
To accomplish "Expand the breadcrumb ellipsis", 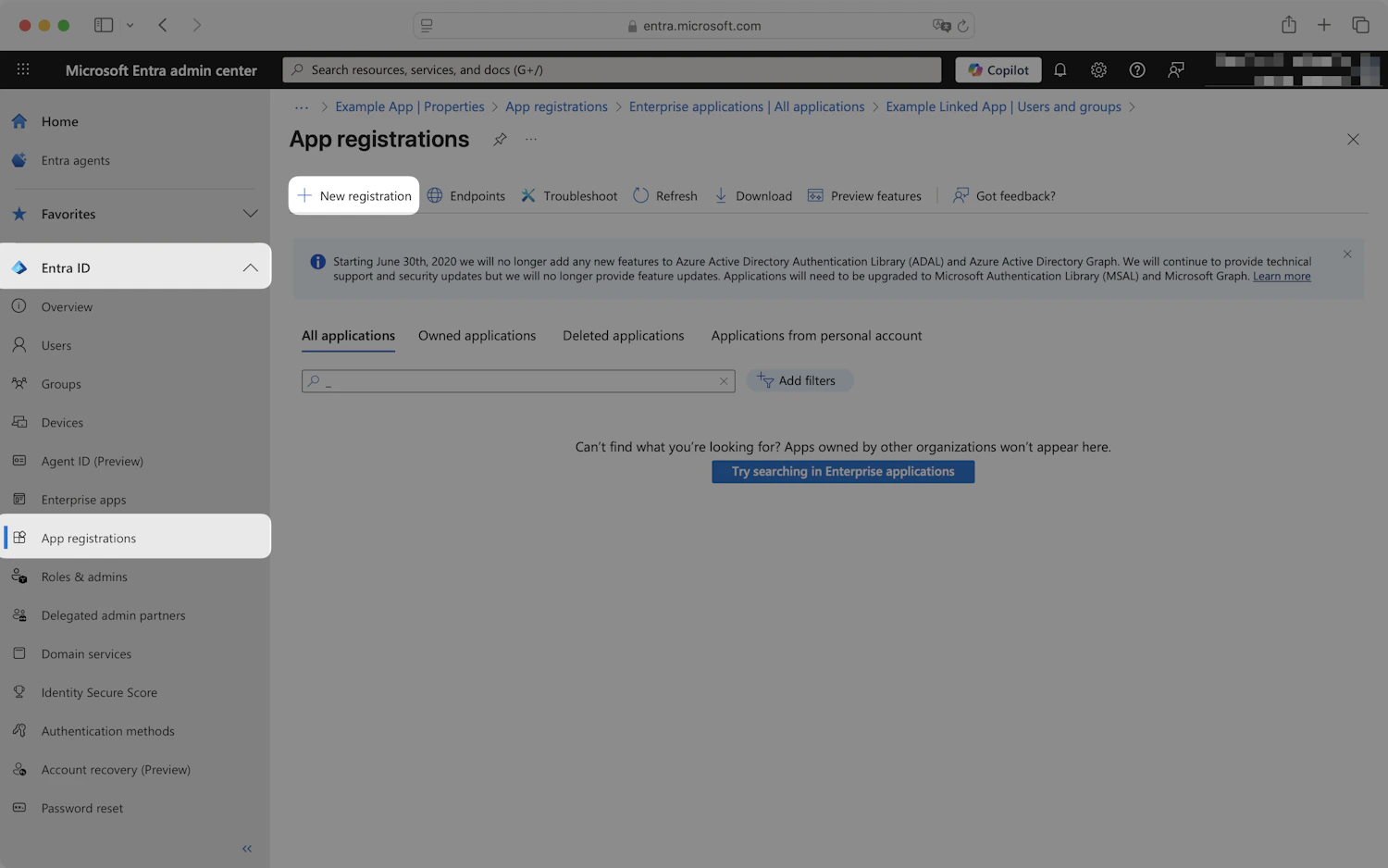I will click(302, 107).
